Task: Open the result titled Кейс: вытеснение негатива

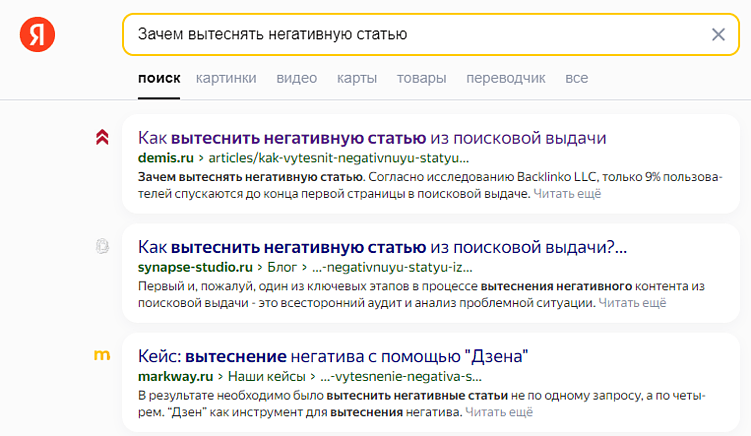Action: pyautogui.click(x=333, y=356)
